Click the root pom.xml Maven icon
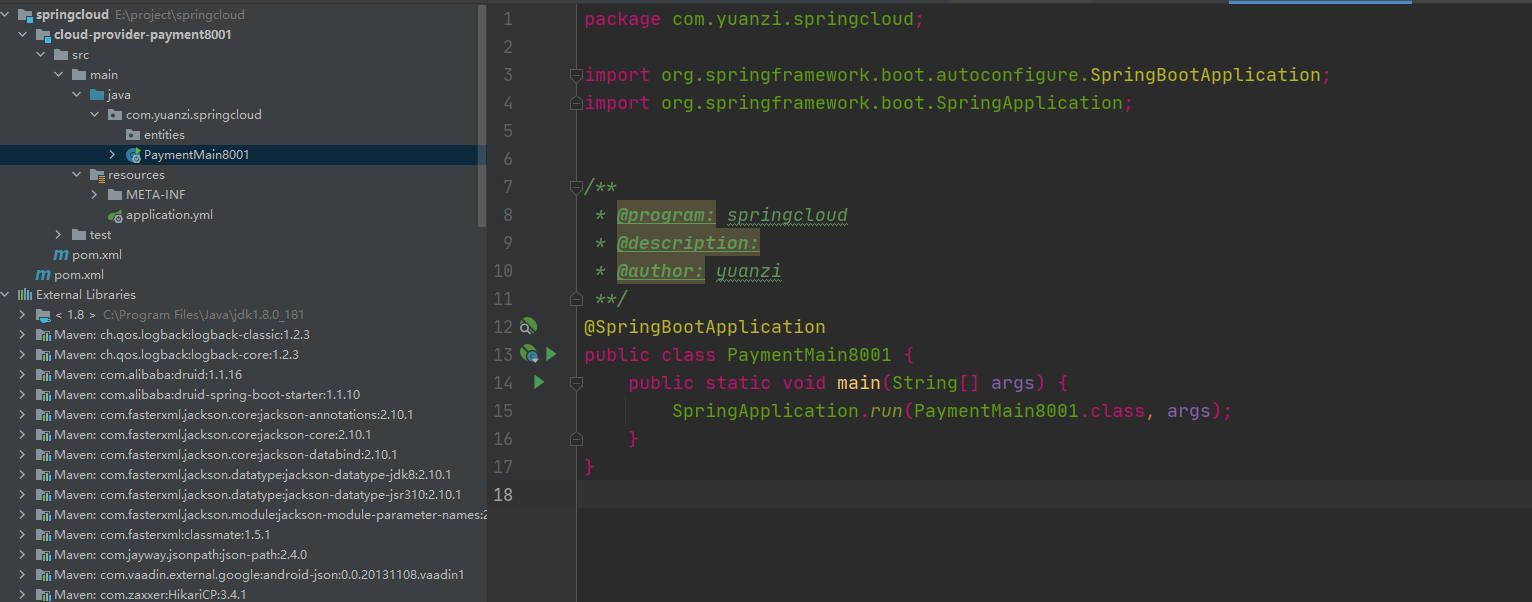The width and height of the screenshot is (1532, 602). pos(43,275)
